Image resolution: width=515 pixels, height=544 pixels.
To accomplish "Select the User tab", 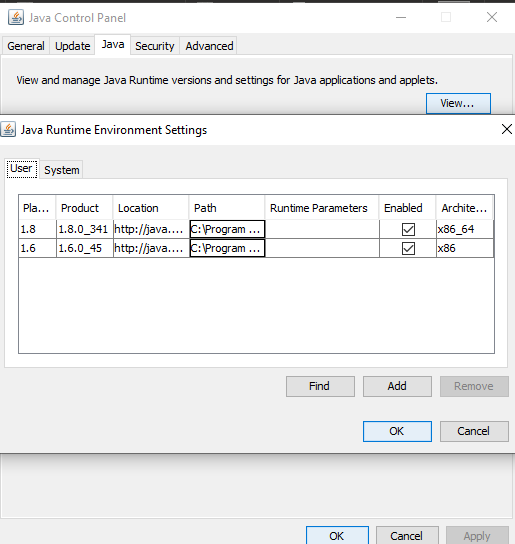I will click(22, 169).
